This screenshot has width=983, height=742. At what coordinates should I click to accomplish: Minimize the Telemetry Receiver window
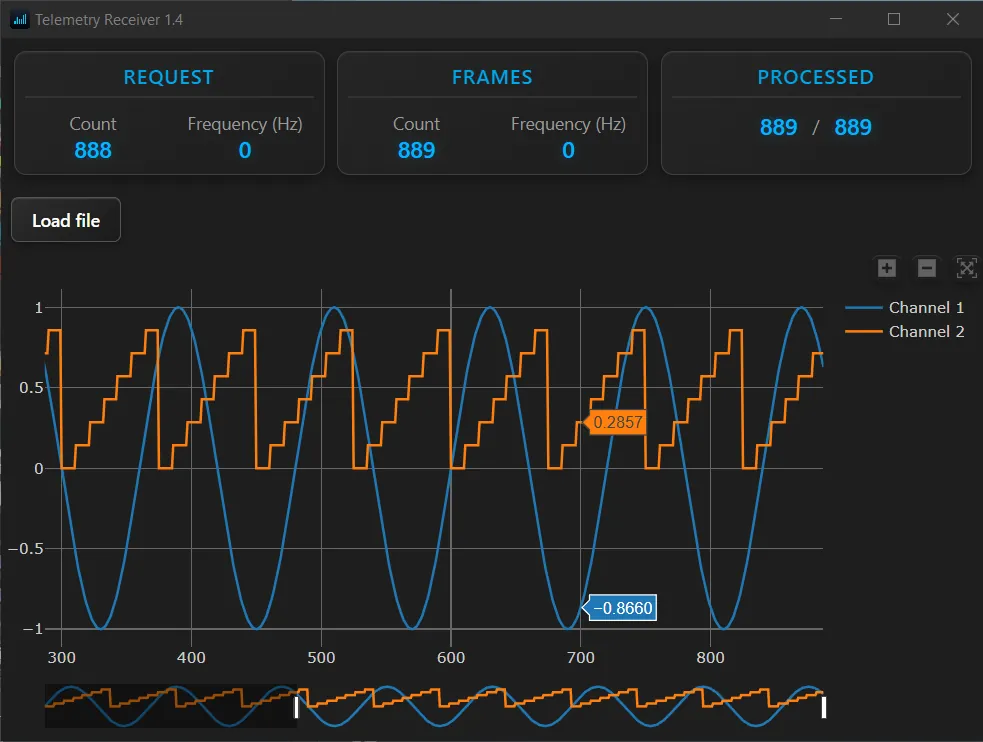point(836,20)
